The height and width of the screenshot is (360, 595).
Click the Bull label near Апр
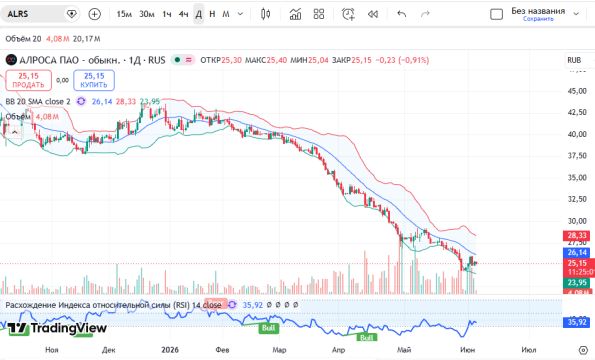click(x=367, y=337)
